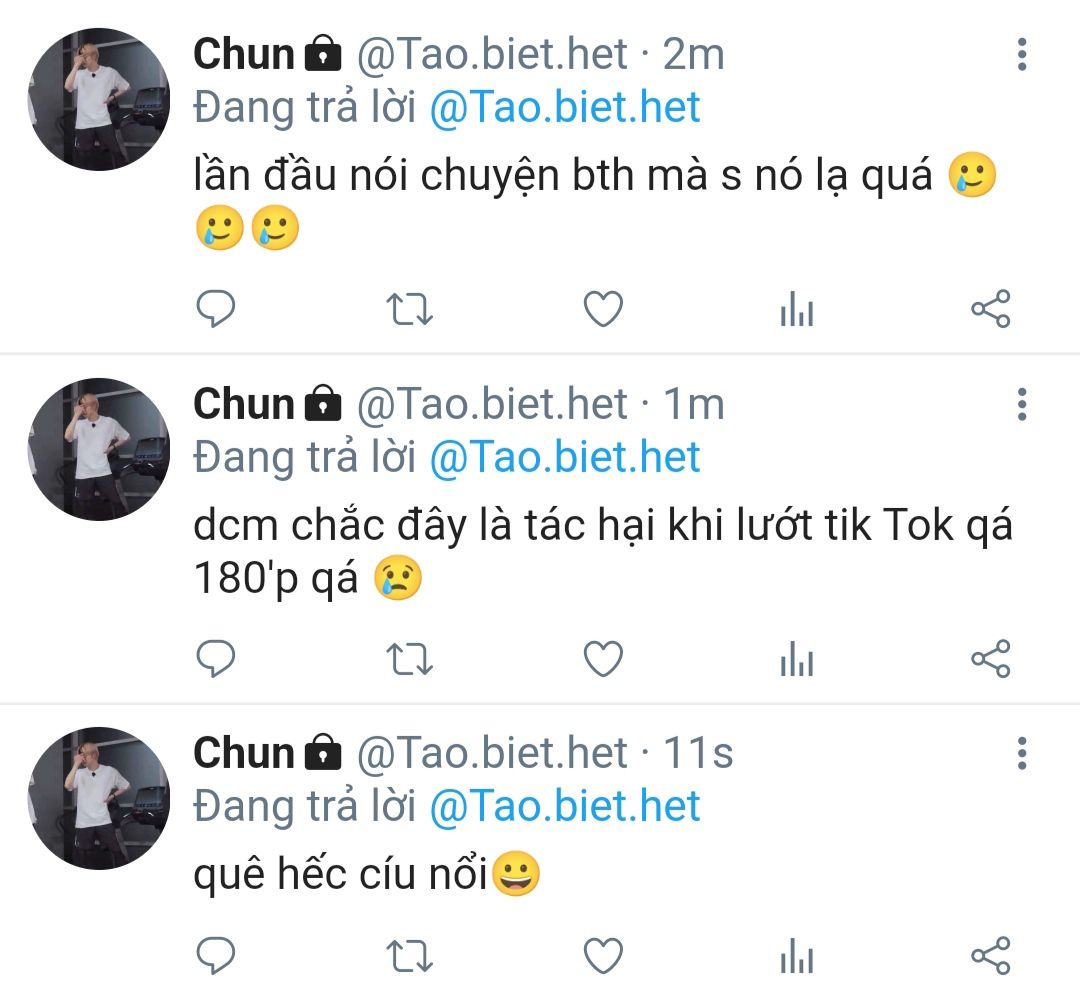Like the tik Tok tweet
The width and height of the screenshot is (1080, 991).
603,659
